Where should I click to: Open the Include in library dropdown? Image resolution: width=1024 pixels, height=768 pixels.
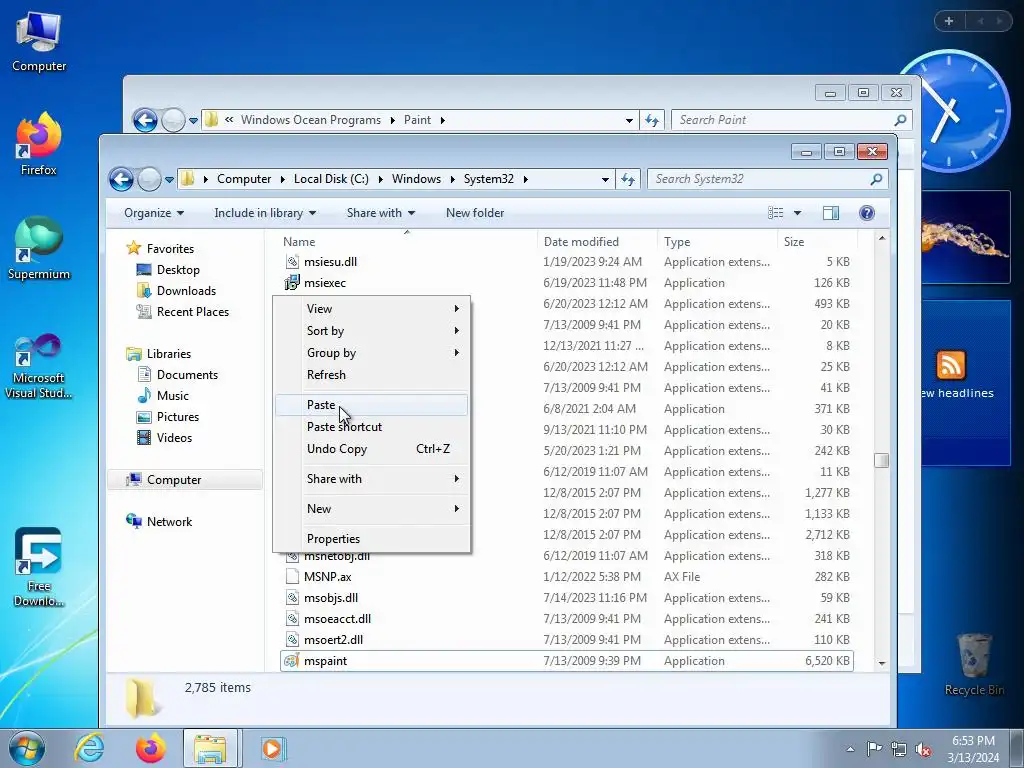pos(265,213)
